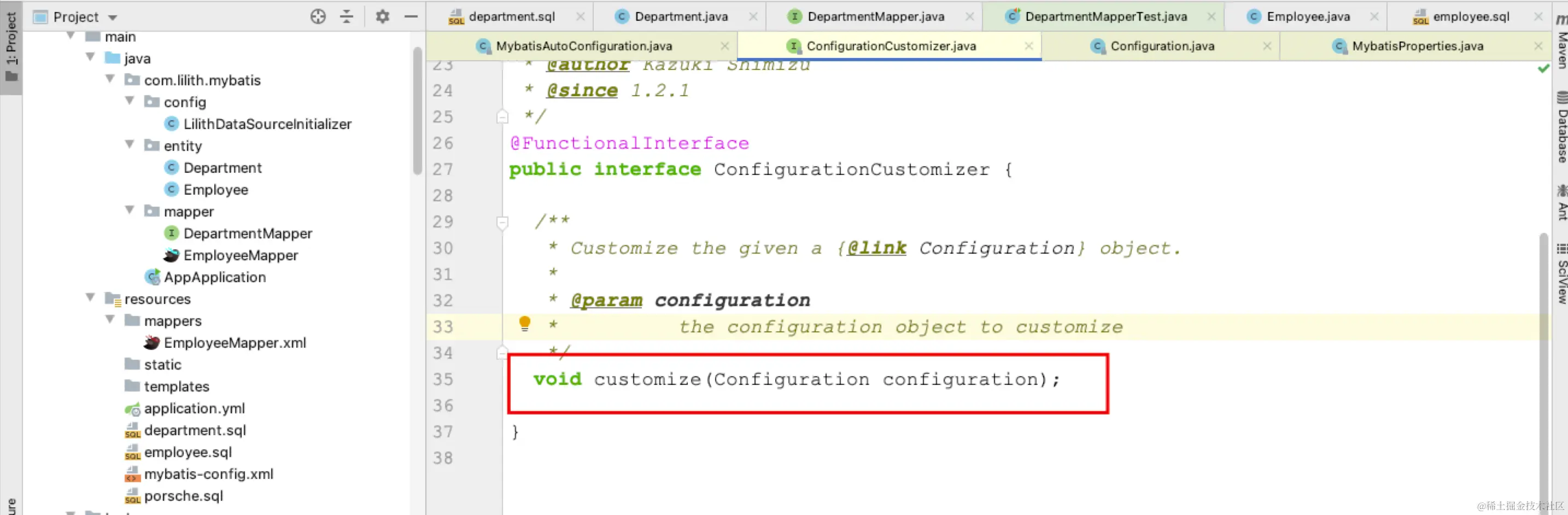1568x515 pixels.
Task: Open the Maven tool window
Action: 1561,42
